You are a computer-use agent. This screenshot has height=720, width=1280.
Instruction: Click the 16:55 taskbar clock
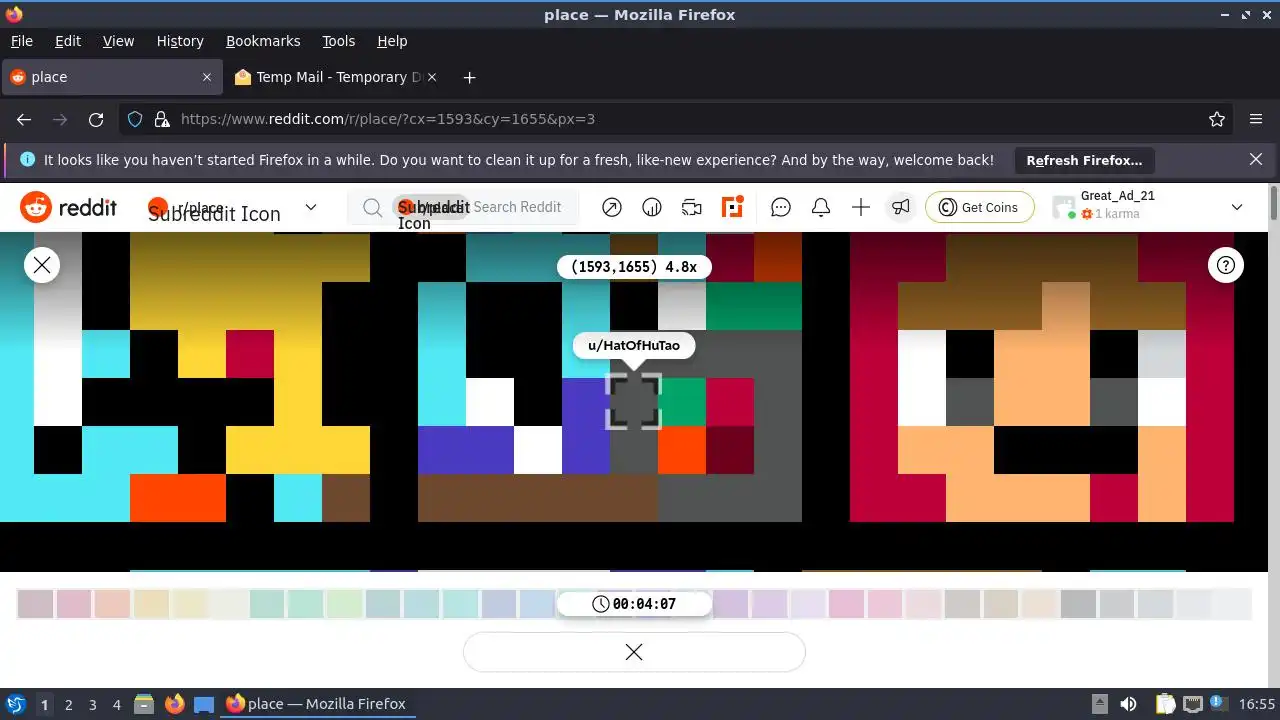click(1257, 704)
